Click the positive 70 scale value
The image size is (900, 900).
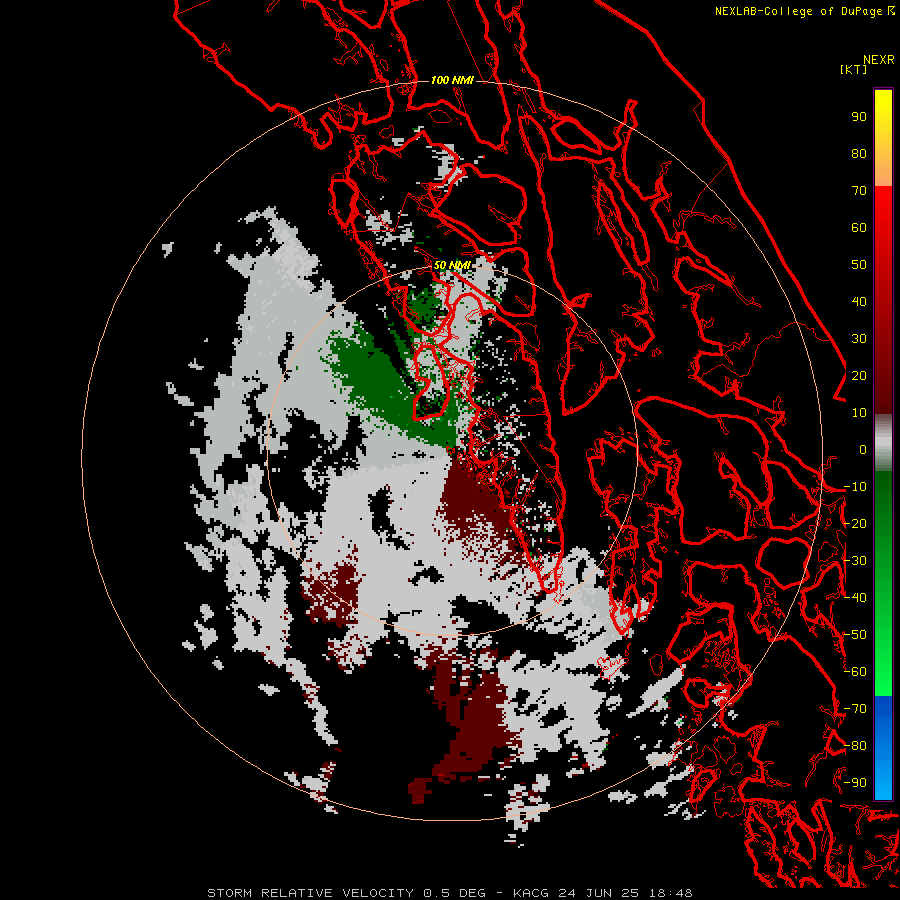(x=859, y=191)
